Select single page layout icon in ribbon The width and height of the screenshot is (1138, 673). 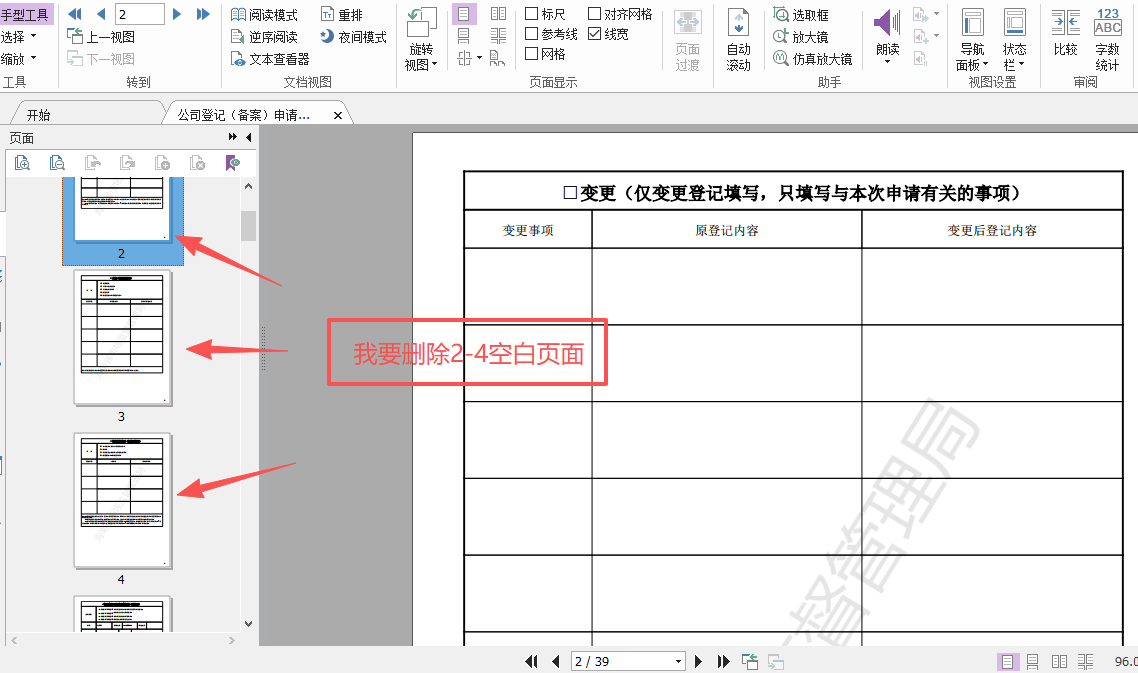[464, 14]
